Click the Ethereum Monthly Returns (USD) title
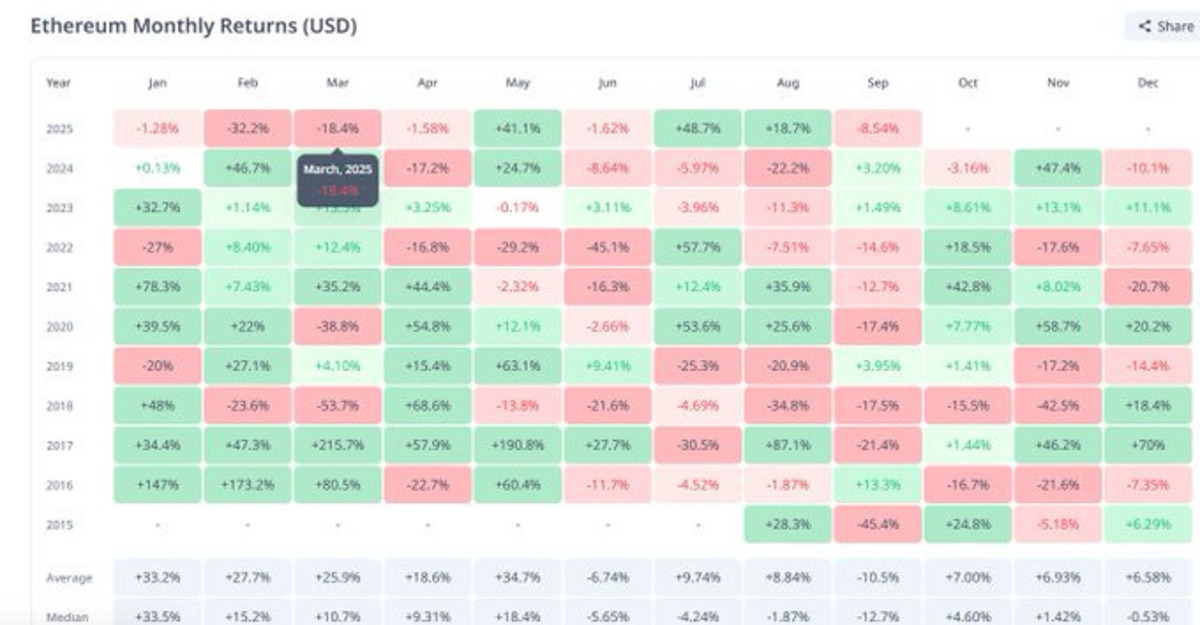 coord(193,26)
